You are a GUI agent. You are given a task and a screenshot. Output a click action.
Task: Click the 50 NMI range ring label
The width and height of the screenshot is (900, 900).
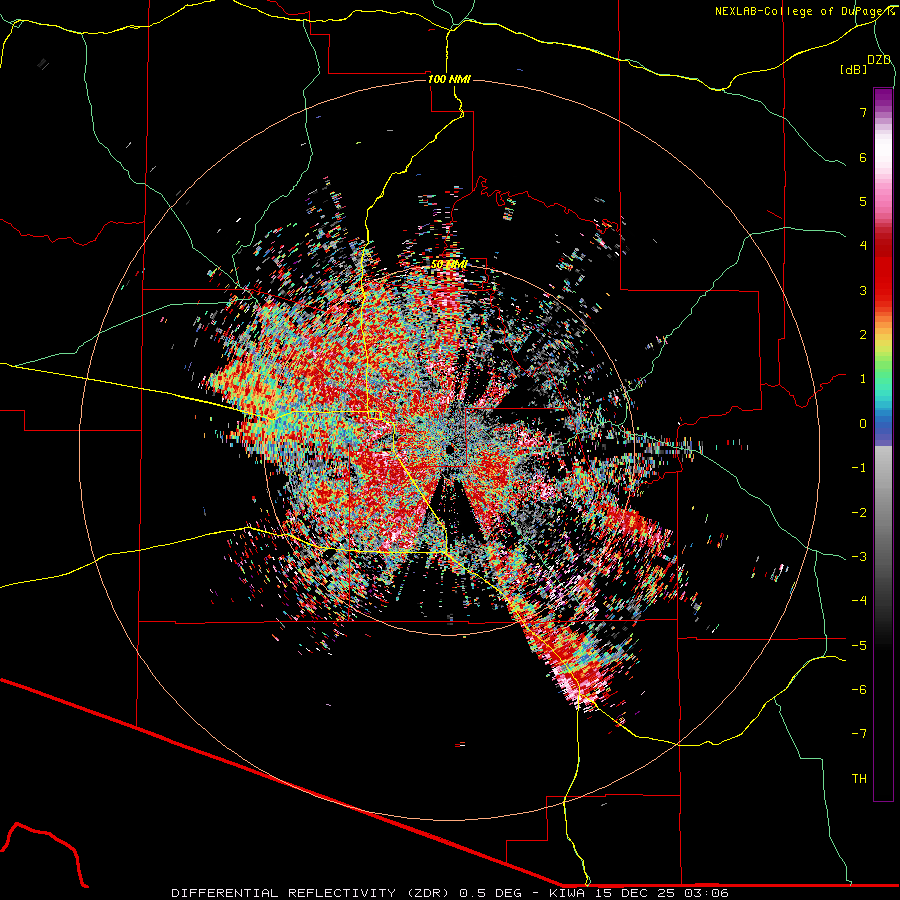tap(449, 265)
